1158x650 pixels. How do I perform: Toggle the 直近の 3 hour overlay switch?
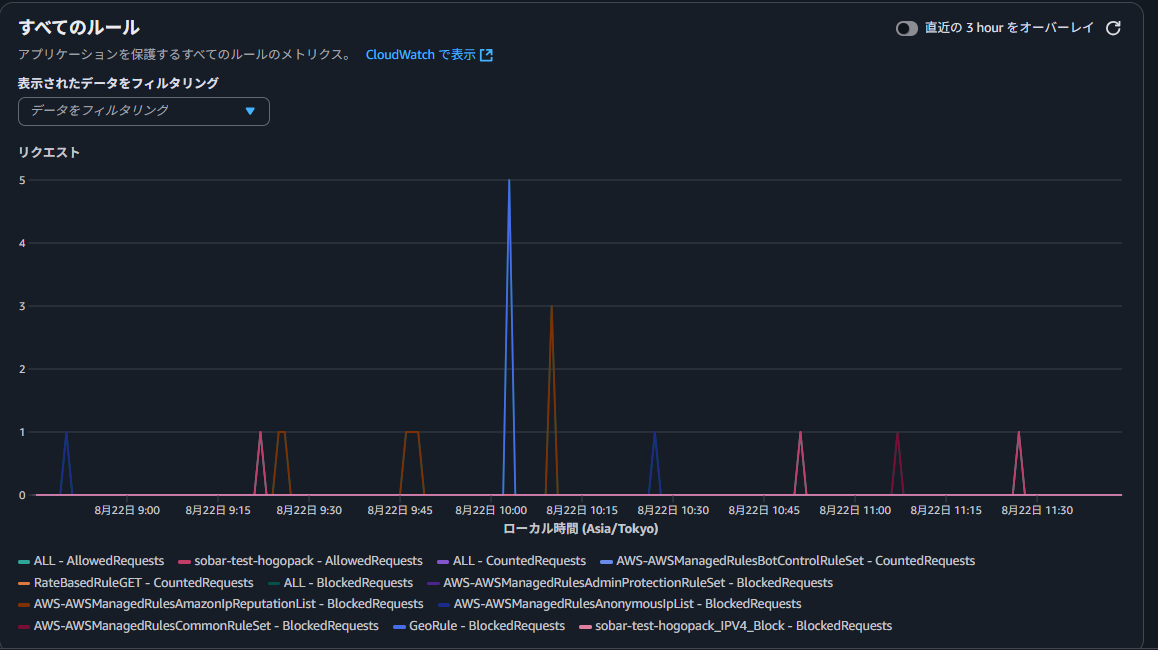coord(906,28)
